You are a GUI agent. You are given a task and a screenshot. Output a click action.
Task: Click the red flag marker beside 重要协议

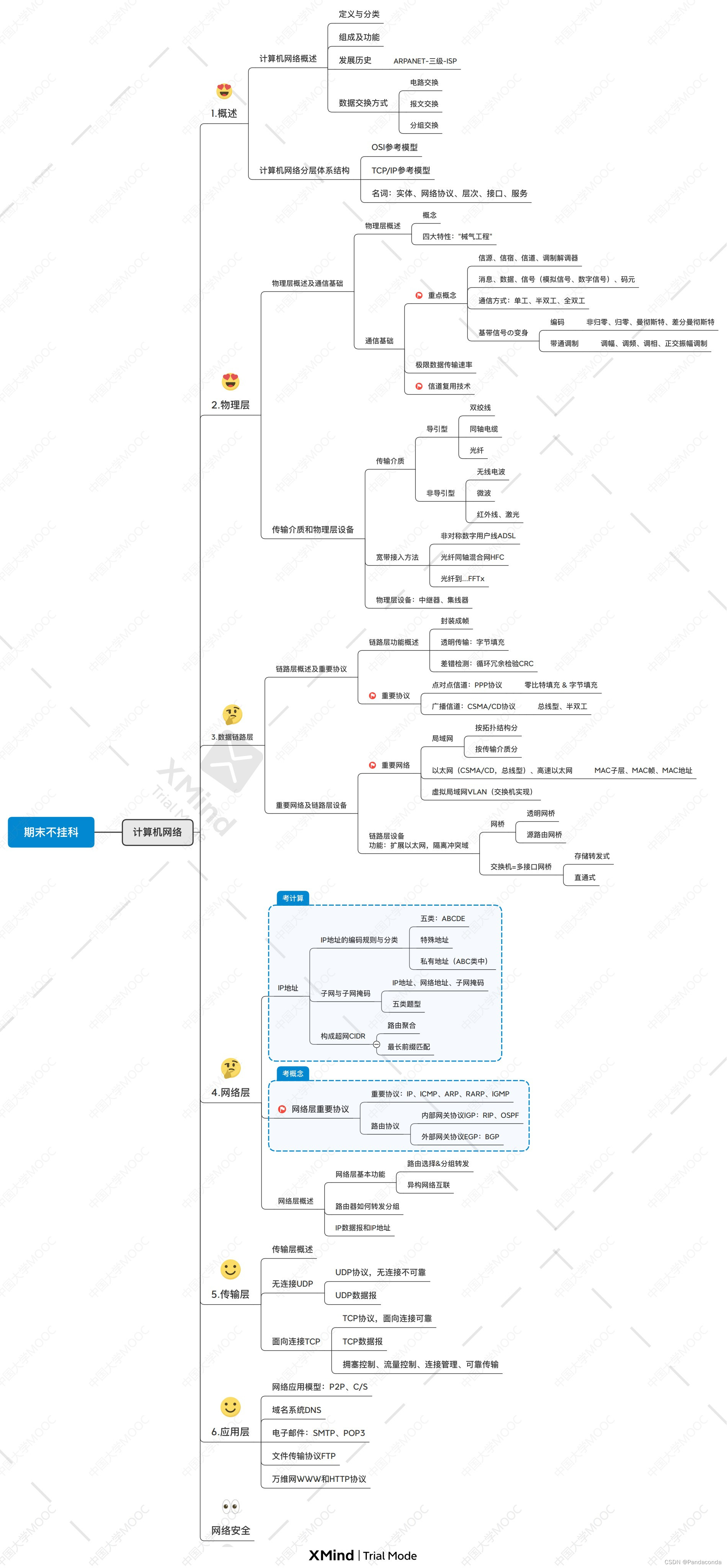click(372, 696)
